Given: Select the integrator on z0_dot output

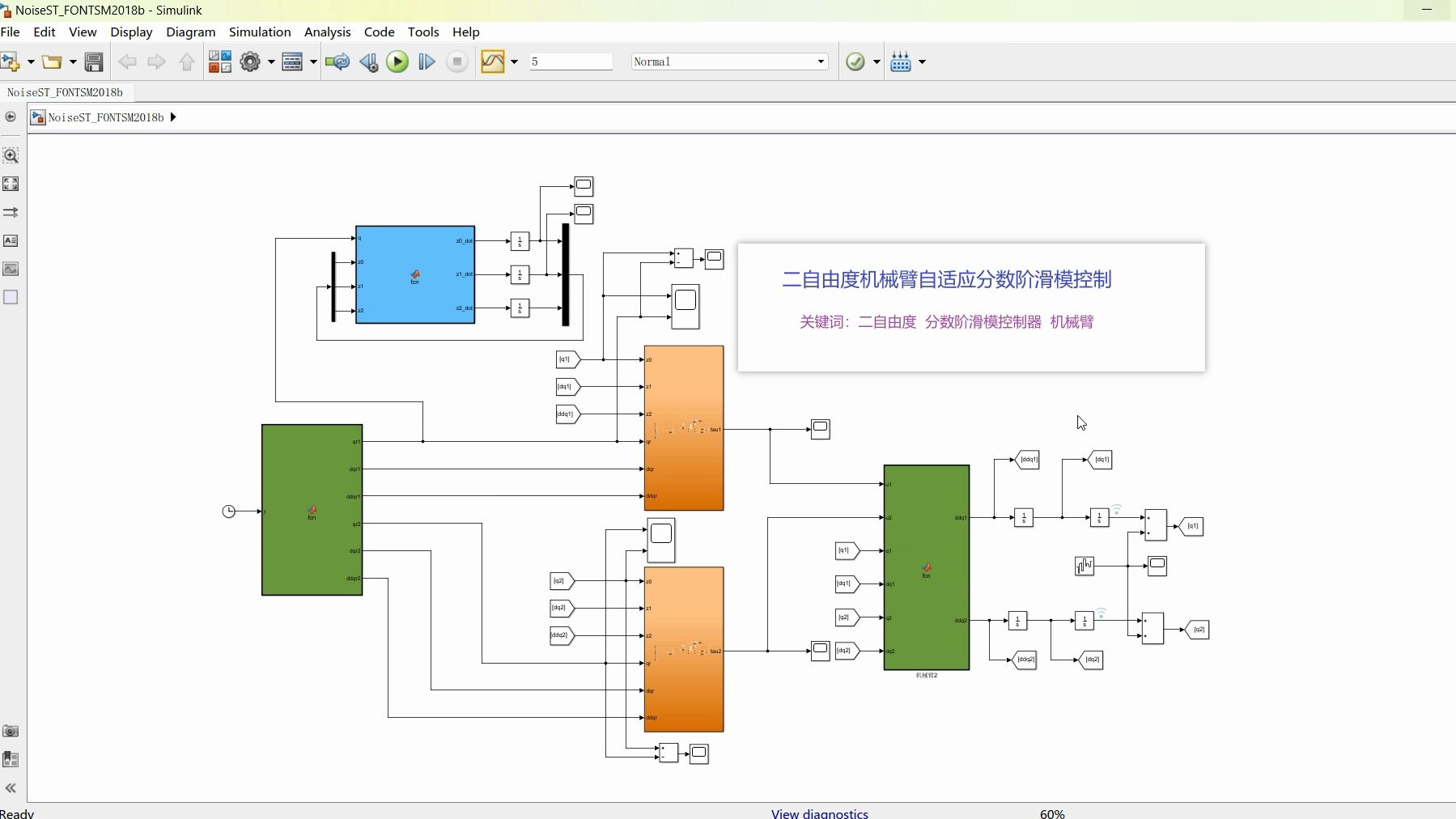Looking at the screenshot, I should pyautogui.click(x=520, y=241).
